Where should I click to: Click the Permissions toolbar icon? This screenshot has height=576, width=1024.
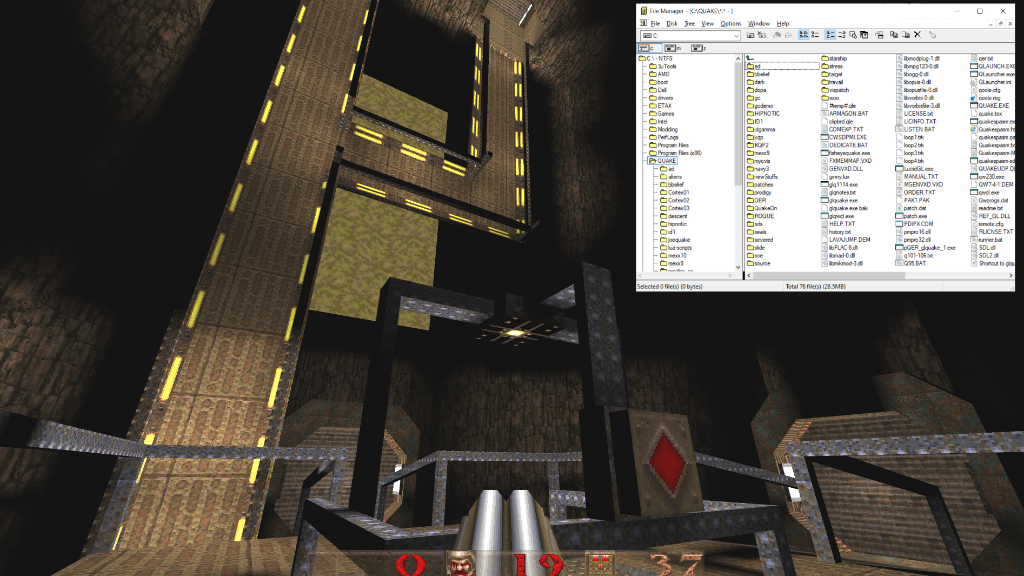[933, 35]
